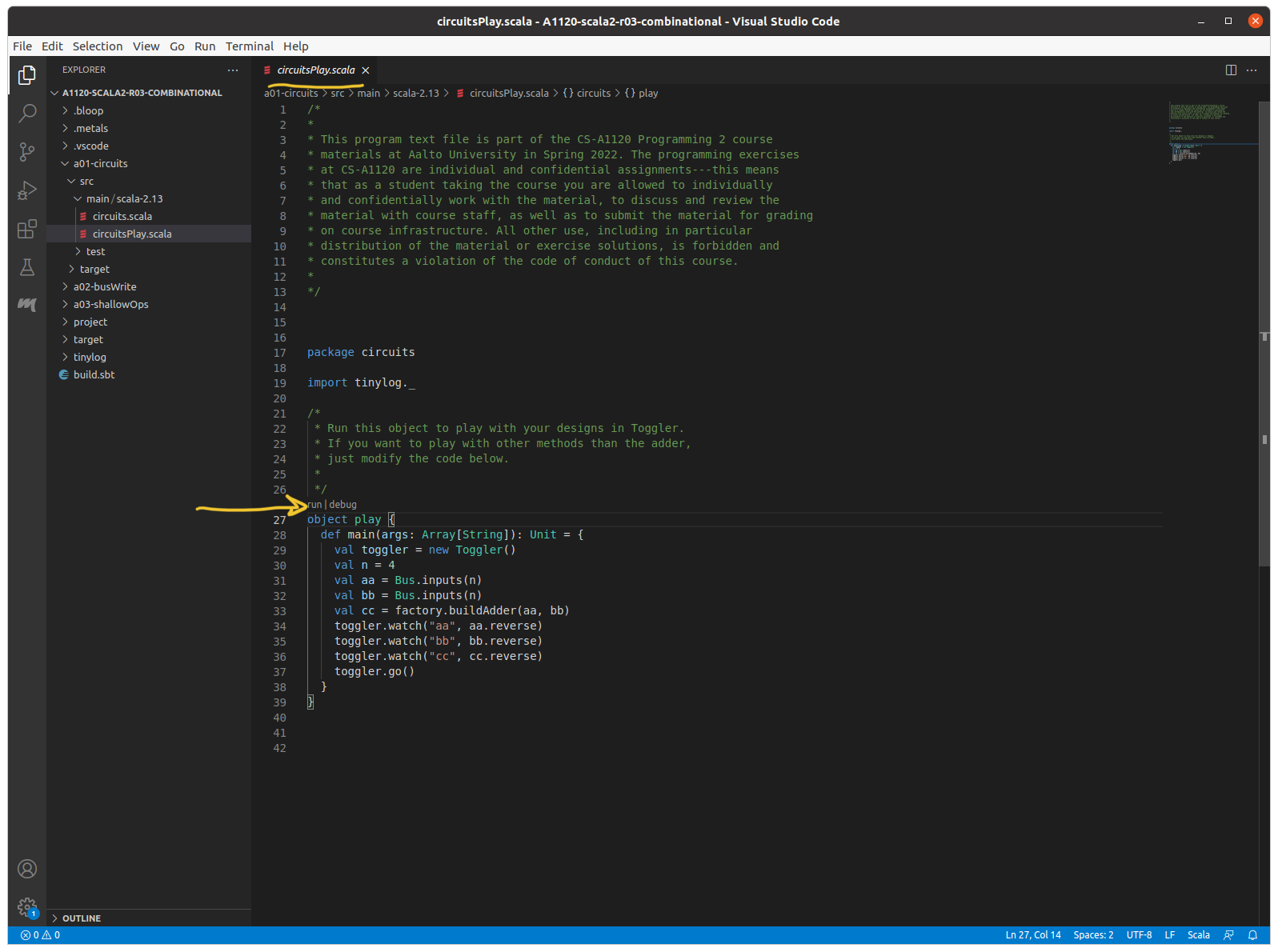The height and width of the screenshot is (952, 1278).
Task: Expand the OUTLINE section
Action: (81, 918)
